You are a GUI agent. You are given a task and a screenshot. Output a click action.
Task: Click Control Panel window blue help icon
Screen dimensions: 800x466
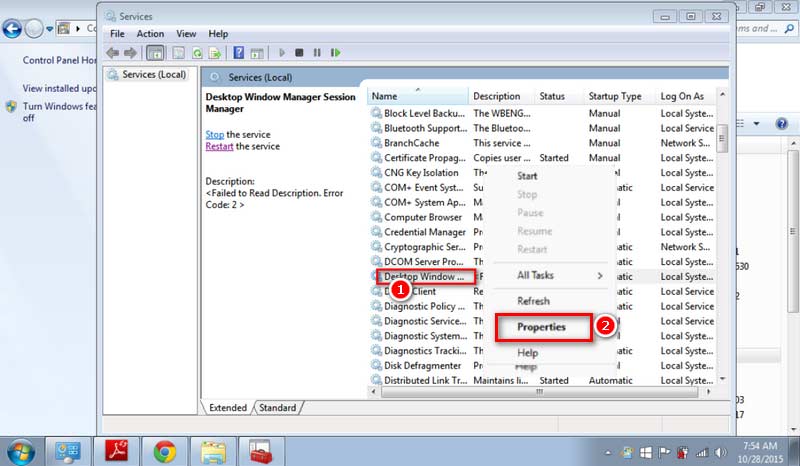(781, 124)
